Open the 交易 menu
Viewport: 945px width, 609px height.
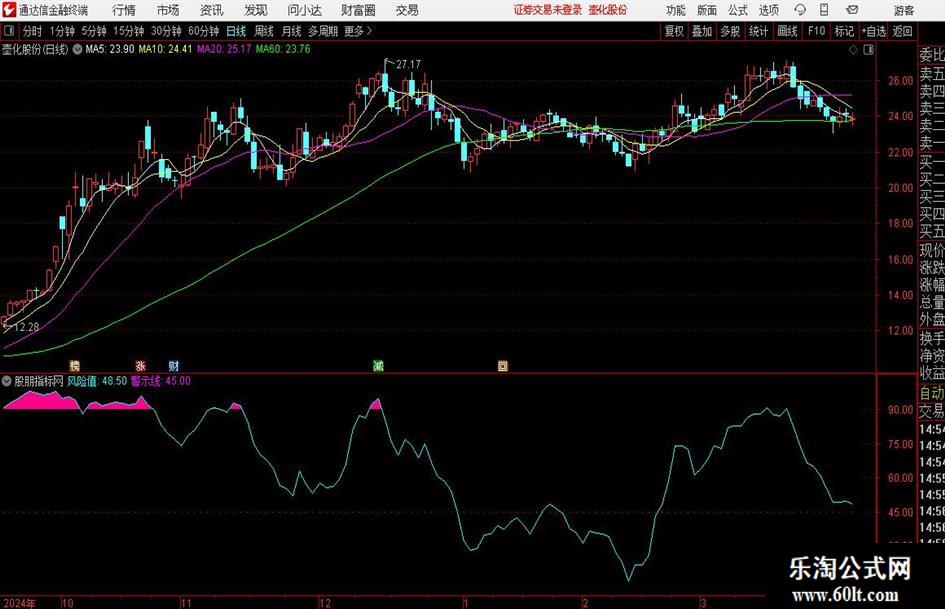click(x=407, y=10)
